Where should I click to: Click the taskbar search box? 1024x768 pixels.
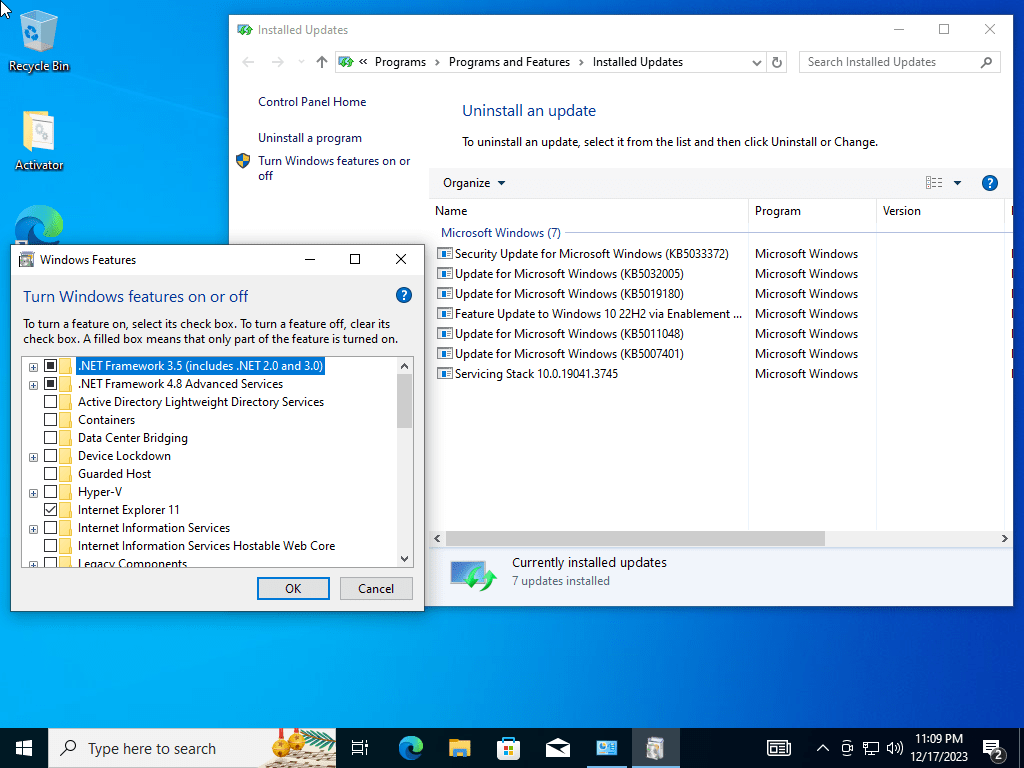193,748
